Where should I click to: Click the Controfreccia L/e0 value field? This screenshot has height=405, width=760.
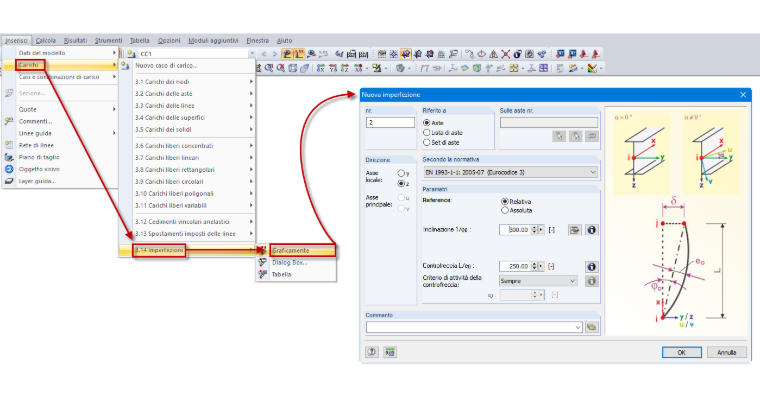point(515,266)
